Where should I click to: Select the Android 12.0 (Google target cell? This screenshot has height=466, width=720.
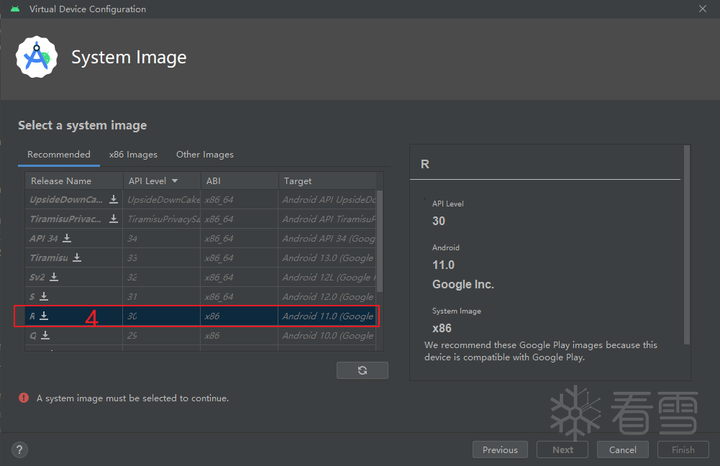328,297
